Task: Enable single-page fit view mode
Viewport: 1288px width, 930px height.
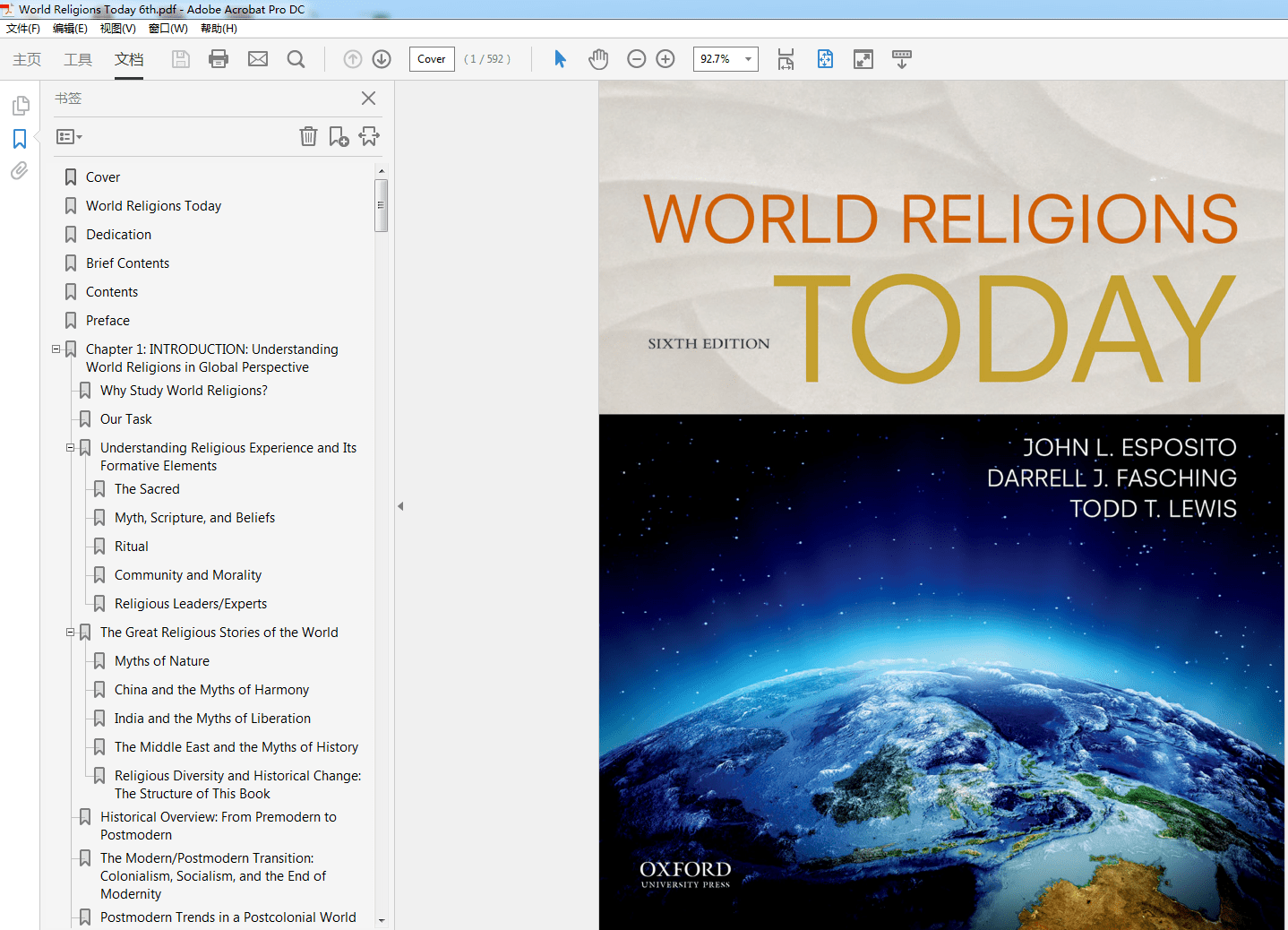Action: pos(825,58)
